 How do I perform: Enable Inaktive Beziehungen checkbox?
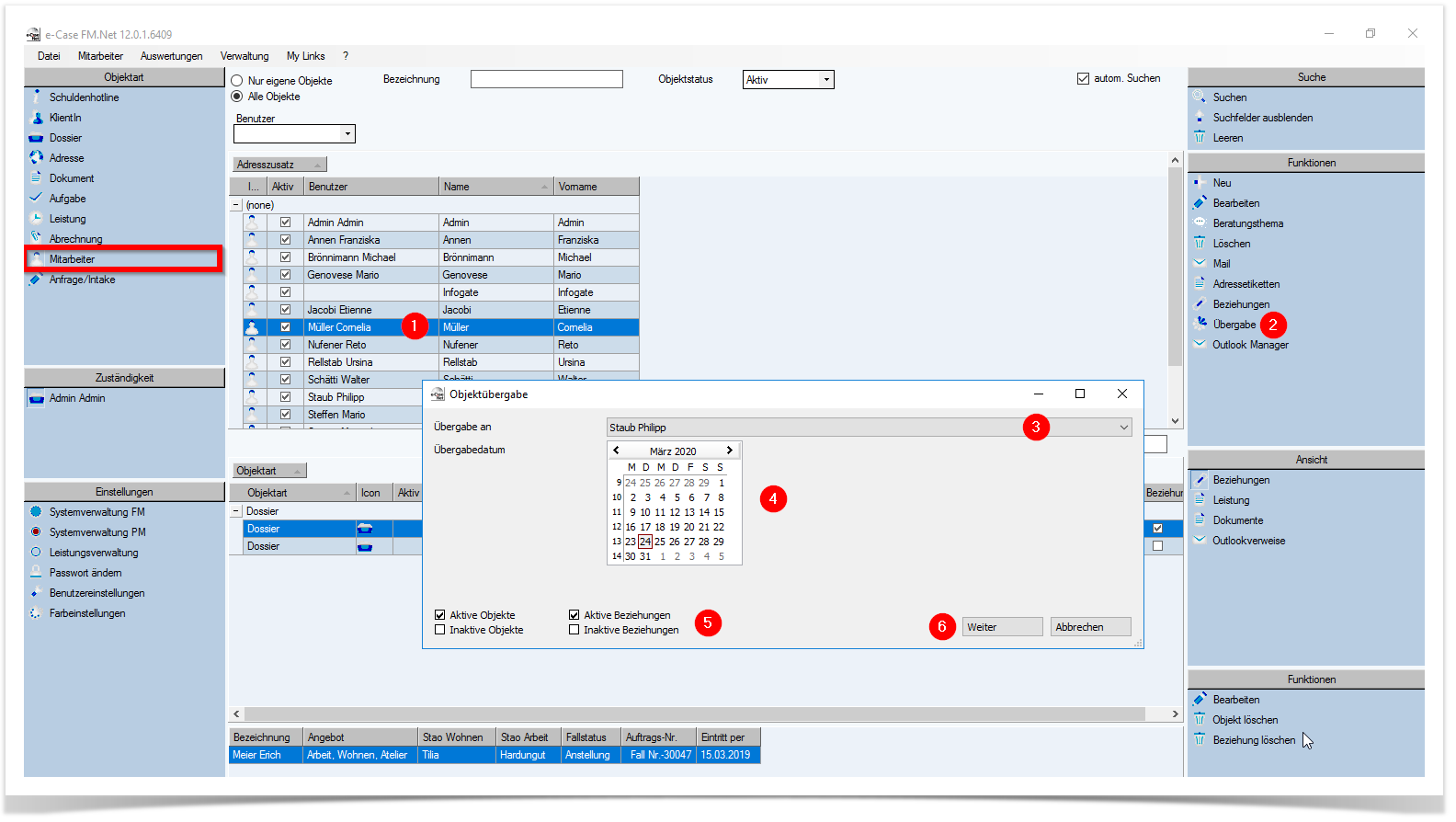[574, 630]
